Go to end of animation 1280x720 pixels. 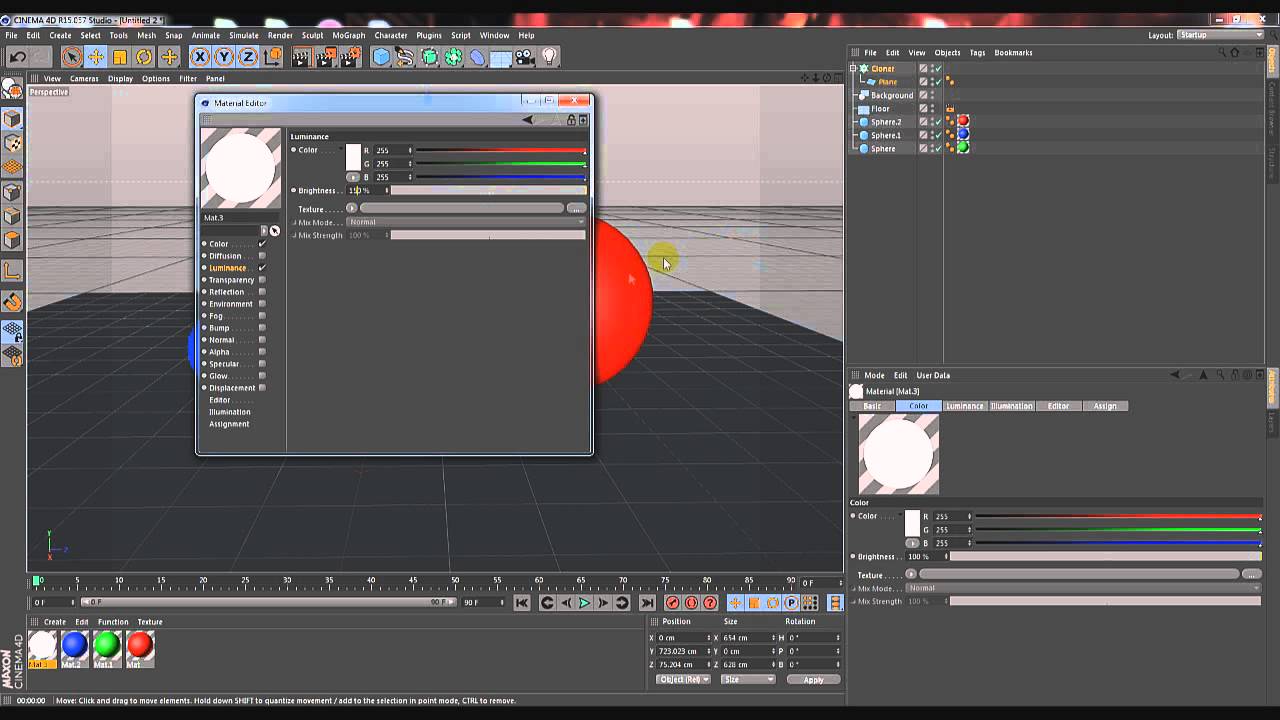(647, 603)
